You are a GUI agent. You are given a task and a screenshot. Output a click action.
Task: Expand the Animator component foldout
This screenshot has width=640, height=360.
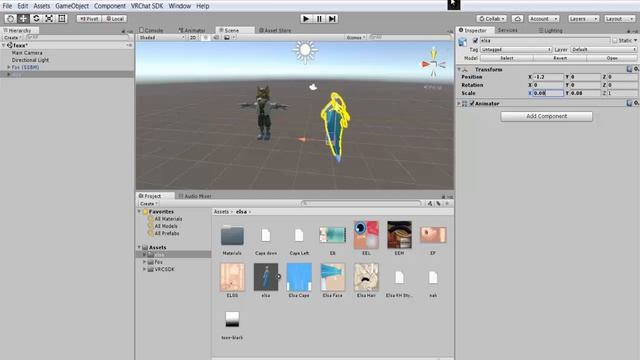459,103
